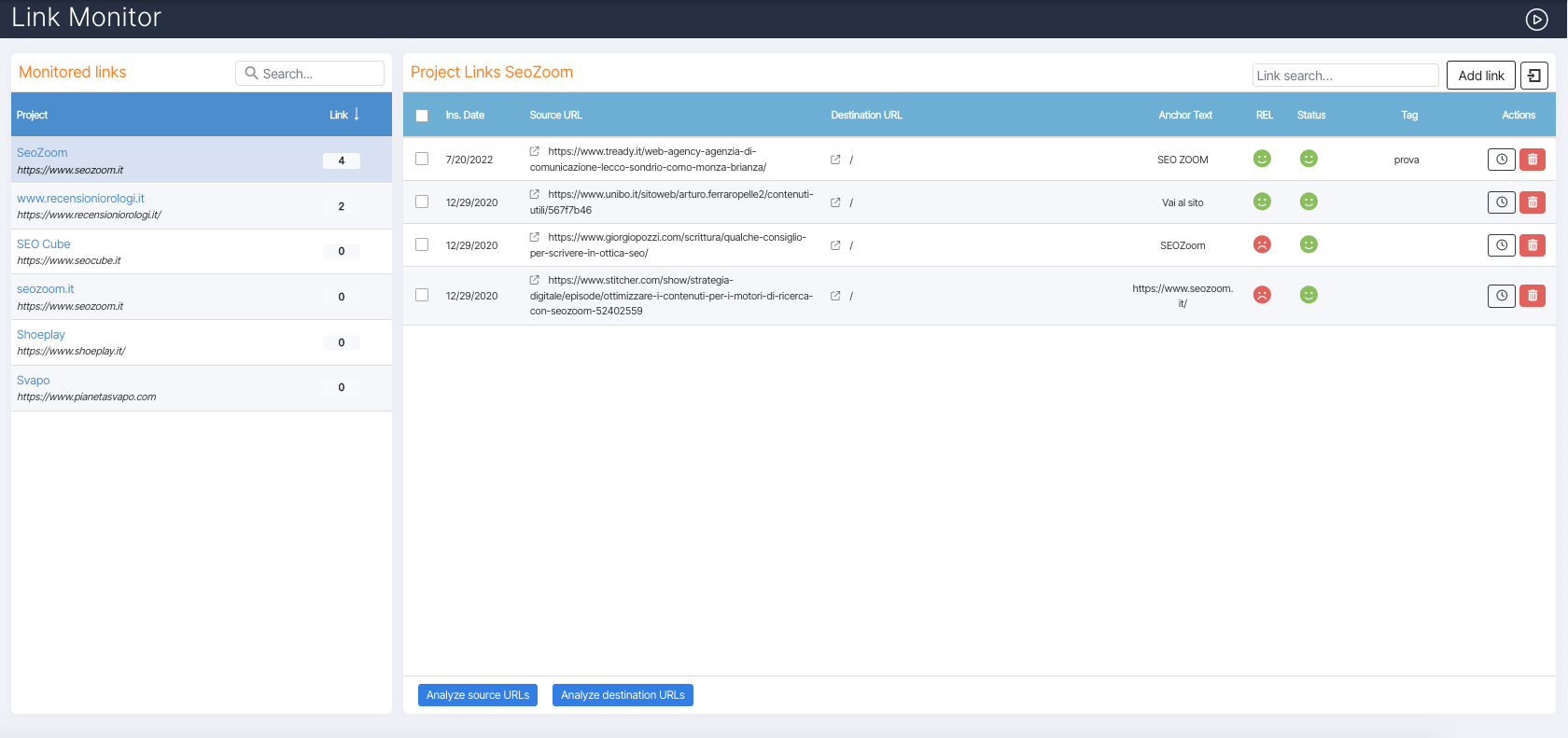Open destination URL icon in giorgiopozzi.com row
The width and height of the screenshot is (1568, 738).
pyautogui.click(x=835, y=245)
